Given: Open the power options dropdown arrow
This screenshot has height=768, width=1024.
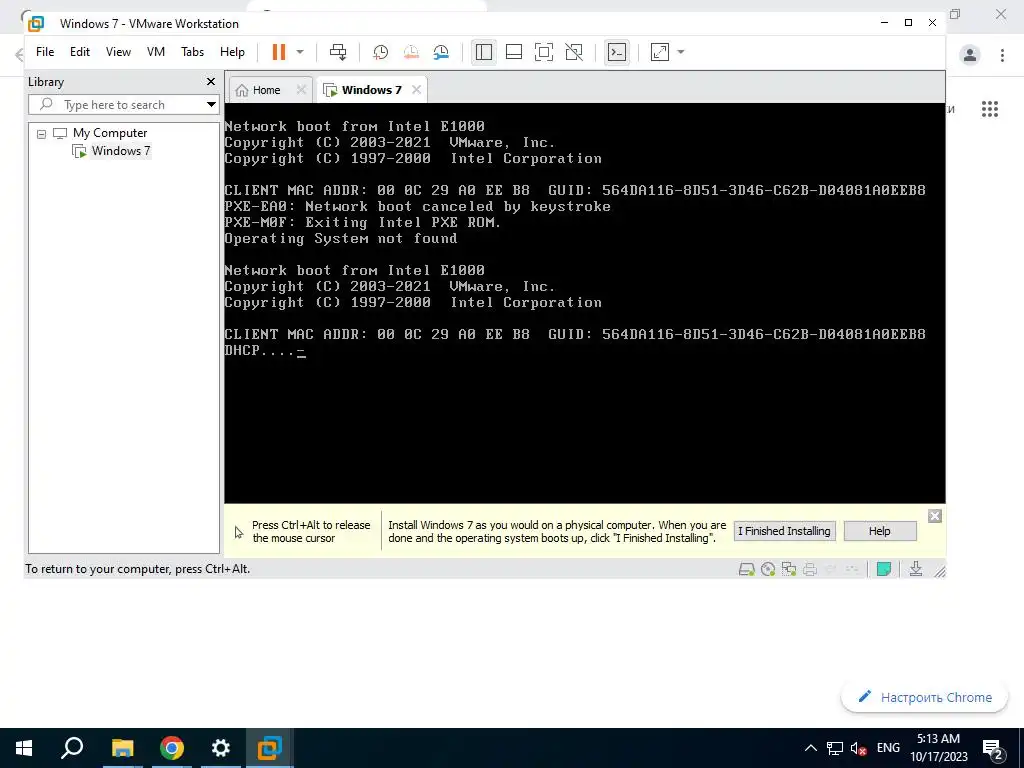Looking at the screenshot, I should [300, 52].
